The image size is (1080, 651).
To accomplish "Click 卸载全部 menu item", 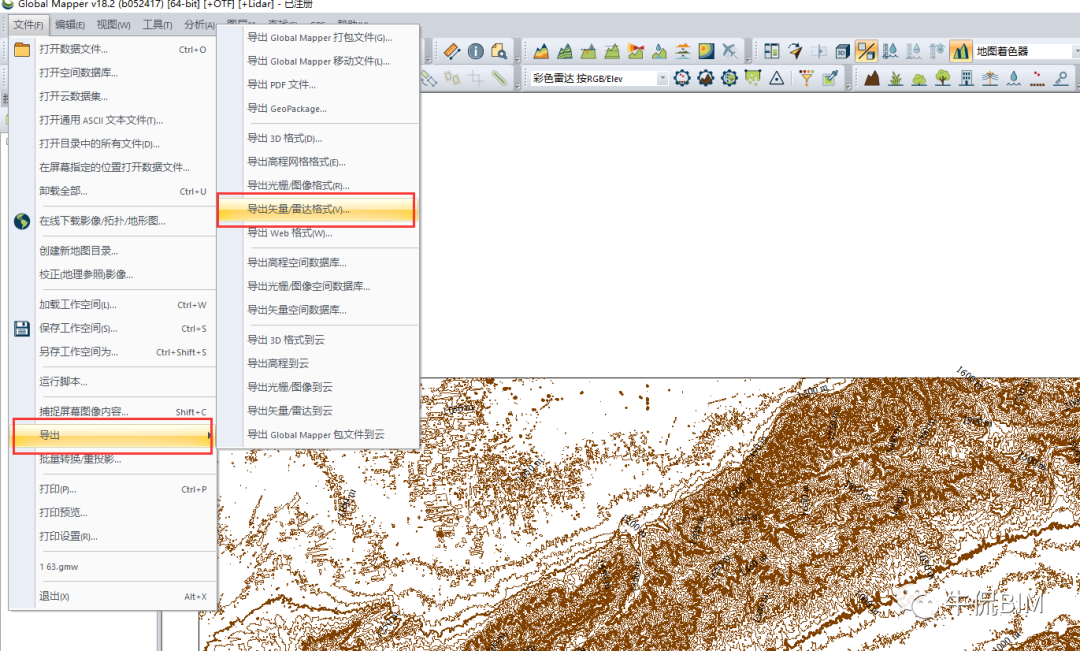I will [112, 191].
